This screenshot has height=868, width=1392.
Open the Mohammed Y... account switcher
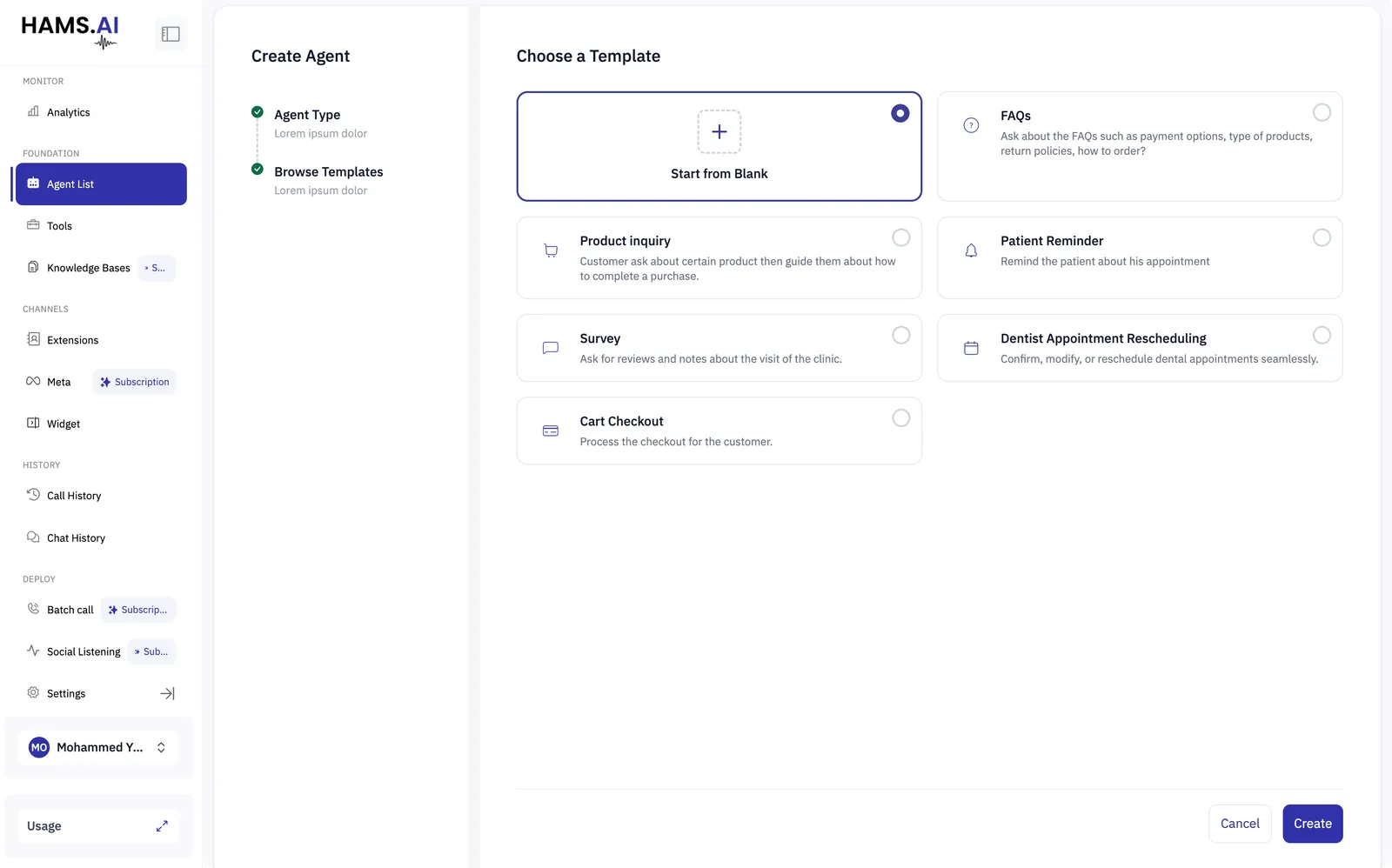pos(98,747)
